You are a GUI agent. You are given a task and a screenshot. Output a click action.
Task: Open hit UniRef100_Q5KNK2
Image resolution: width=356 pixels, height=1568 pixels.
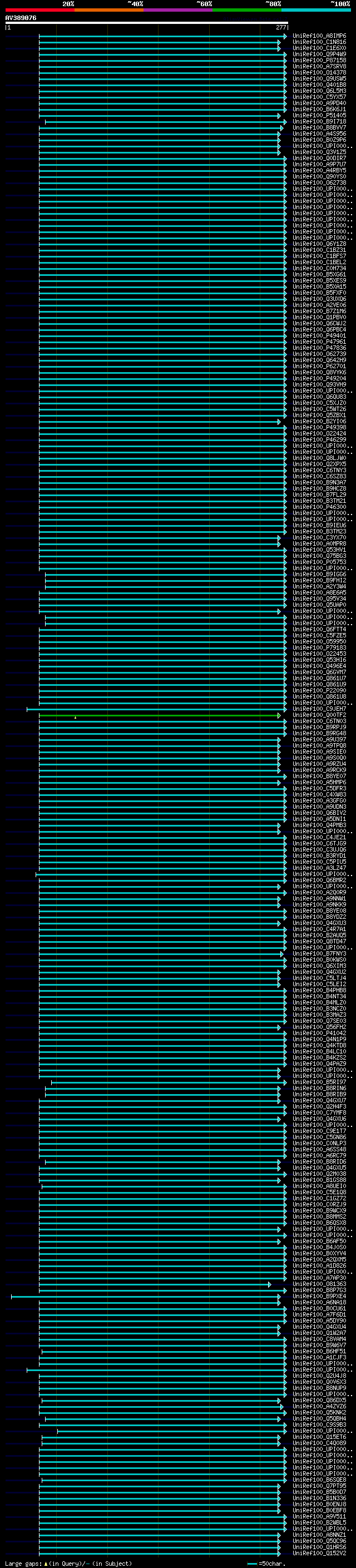[x=319, y=1413]
